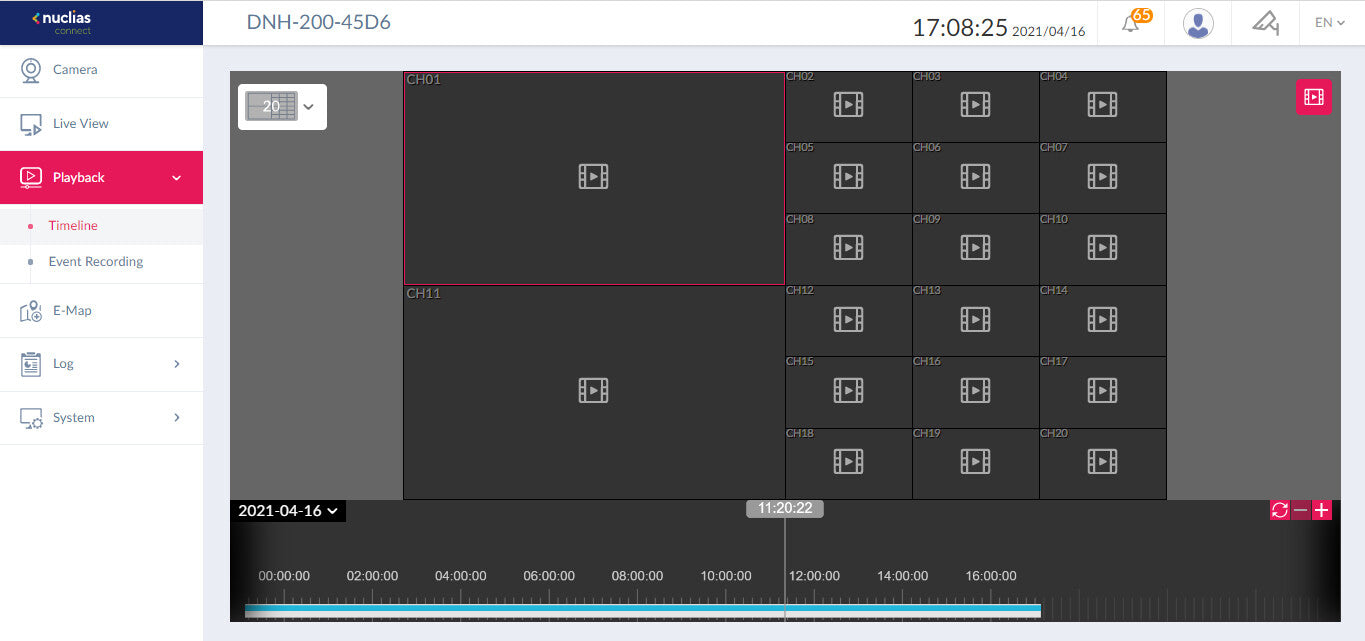
Task: Select the CH11 video pane
Action: (594, 392)
